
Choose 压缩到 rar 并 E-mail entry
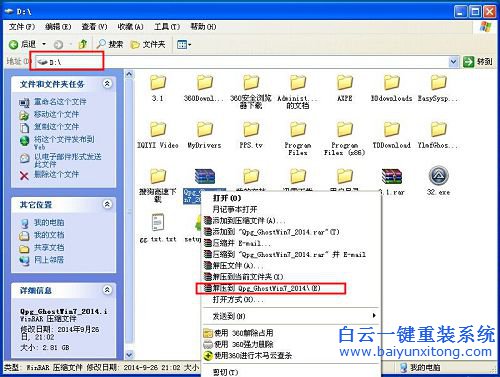291,254
